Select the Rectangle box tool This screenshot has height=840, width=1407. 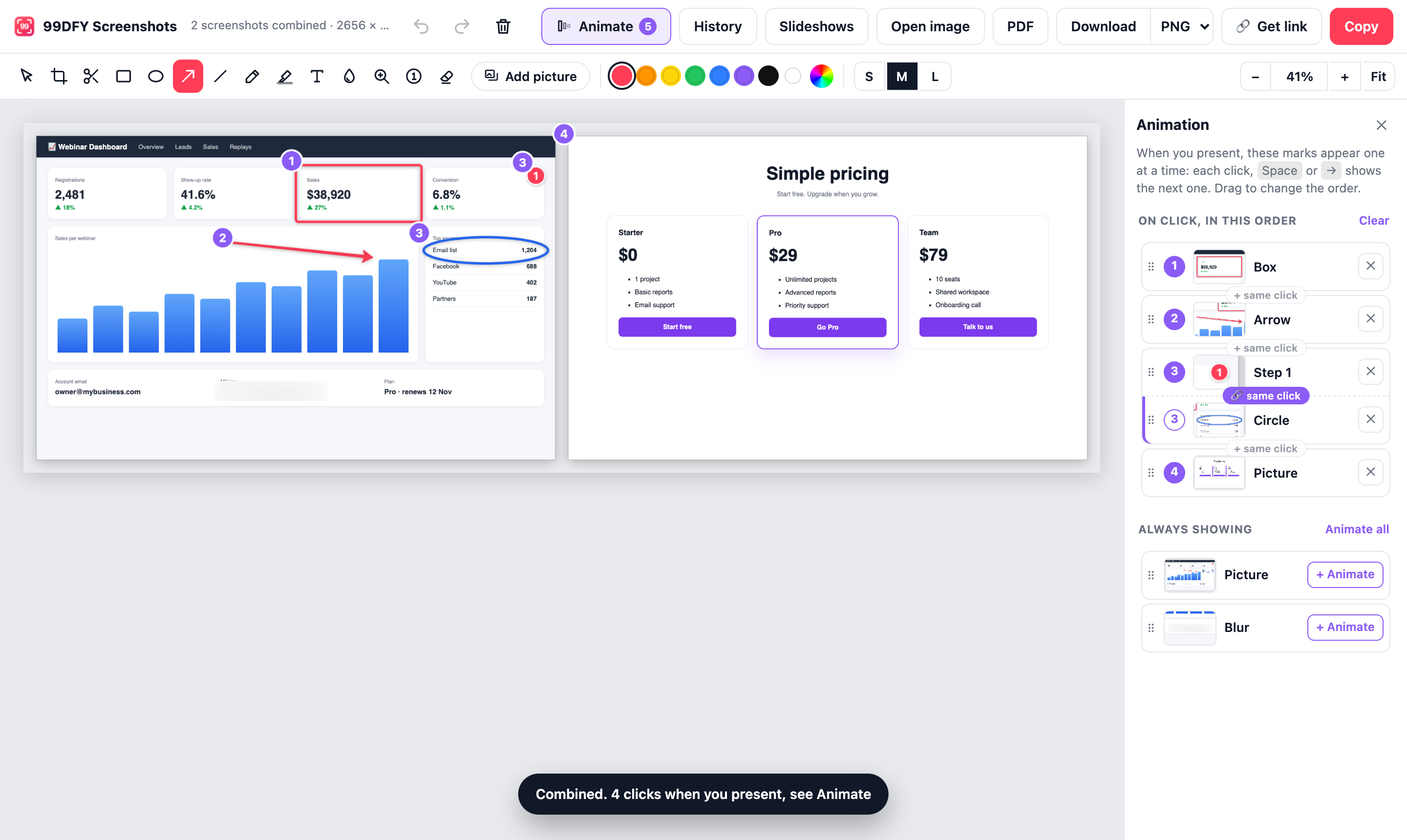(124, 76)
